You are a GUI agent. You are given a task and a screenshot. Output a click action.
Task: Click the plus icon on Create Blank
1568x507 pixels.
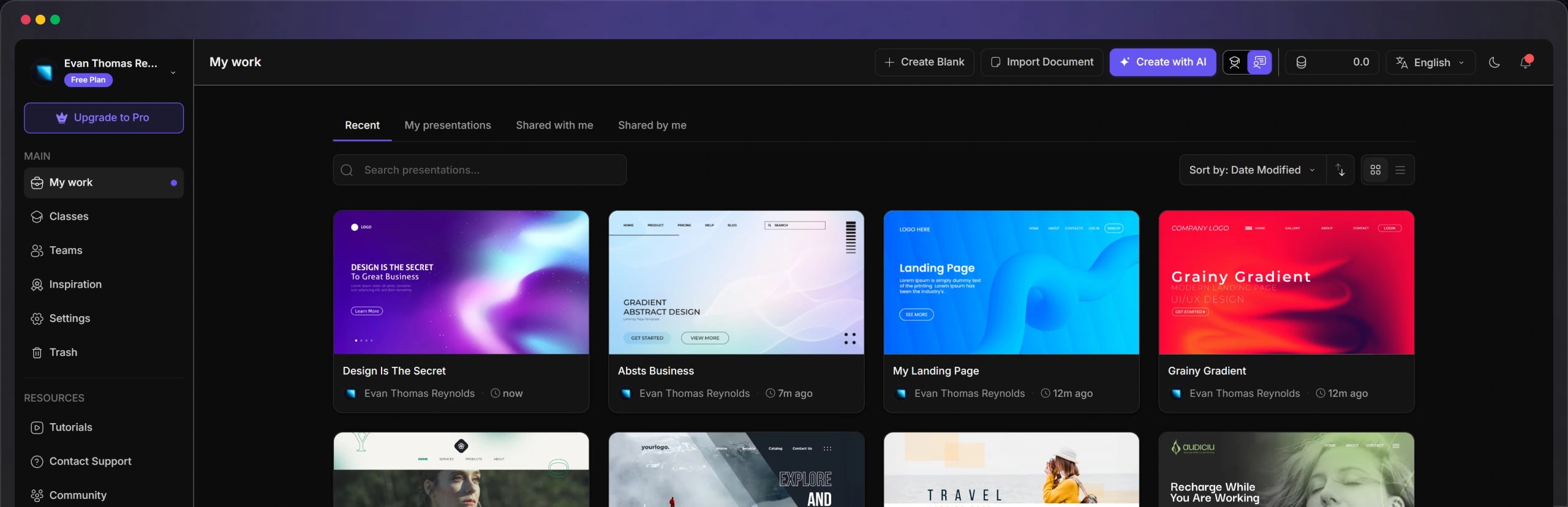coord(889,62)
